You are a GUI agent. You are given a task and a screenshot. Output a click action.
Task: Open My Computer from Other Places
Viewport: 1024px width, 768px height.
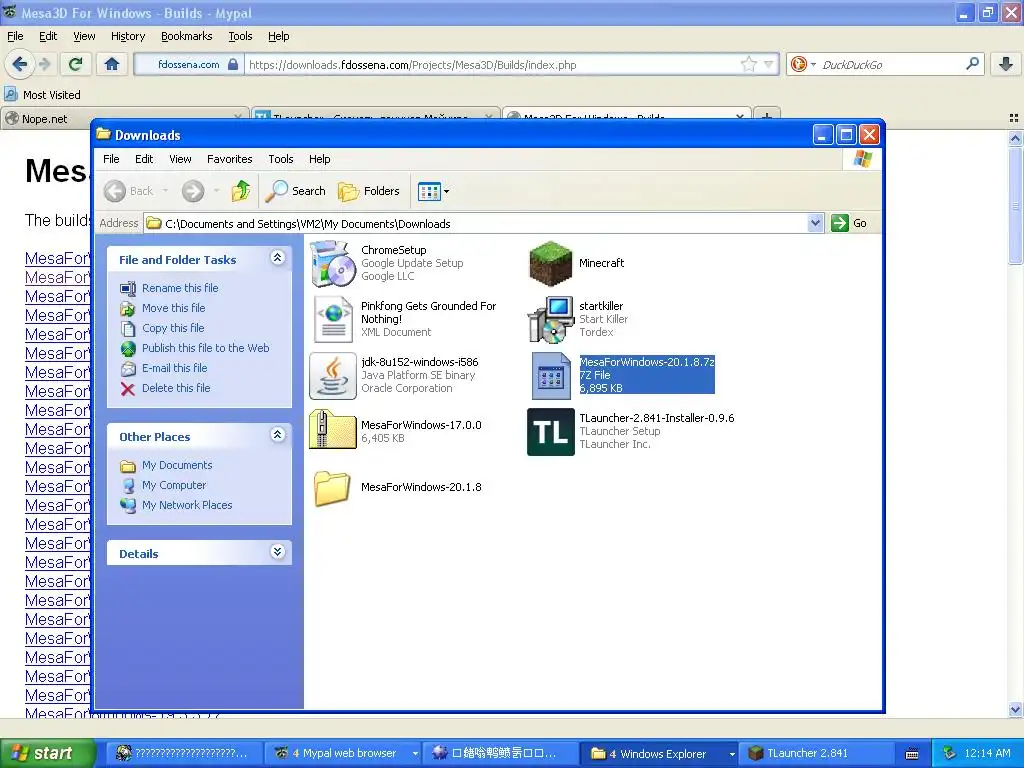tap(174, 485)
